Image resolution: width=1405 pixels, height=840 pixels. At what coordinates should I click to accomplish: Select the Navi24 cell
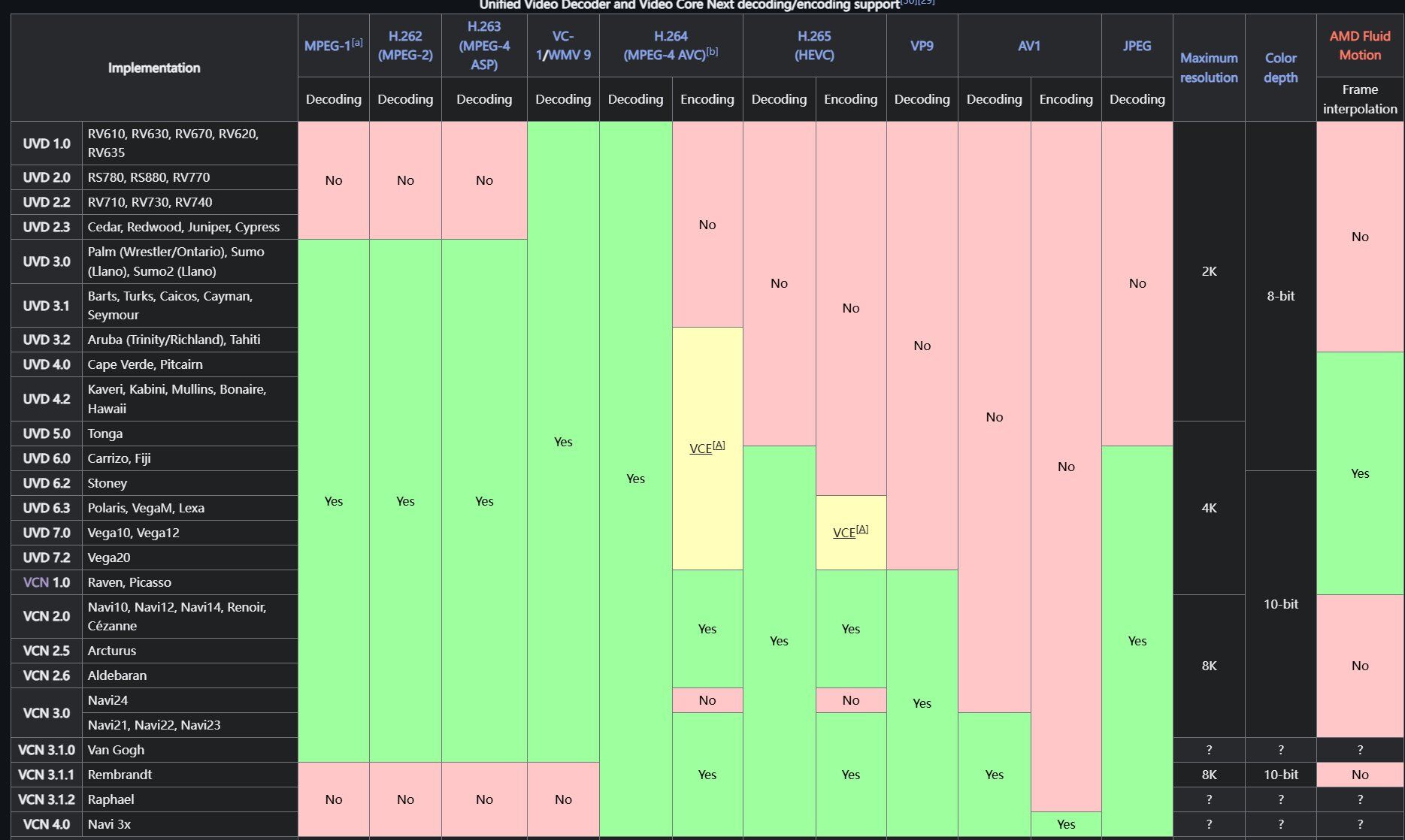pos(190,700)
